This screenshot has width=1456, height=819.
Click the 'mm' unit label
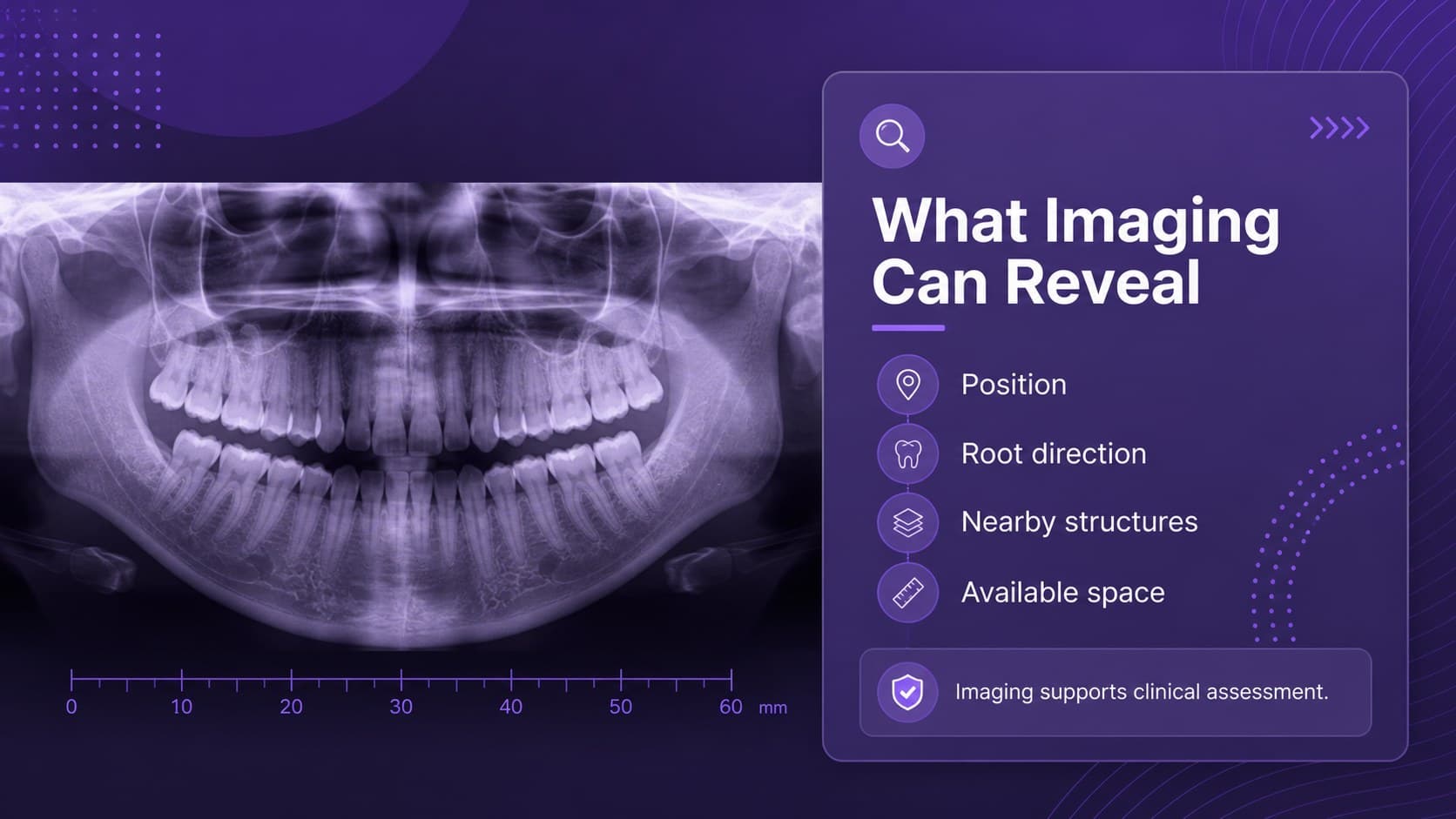coord(772,708)
